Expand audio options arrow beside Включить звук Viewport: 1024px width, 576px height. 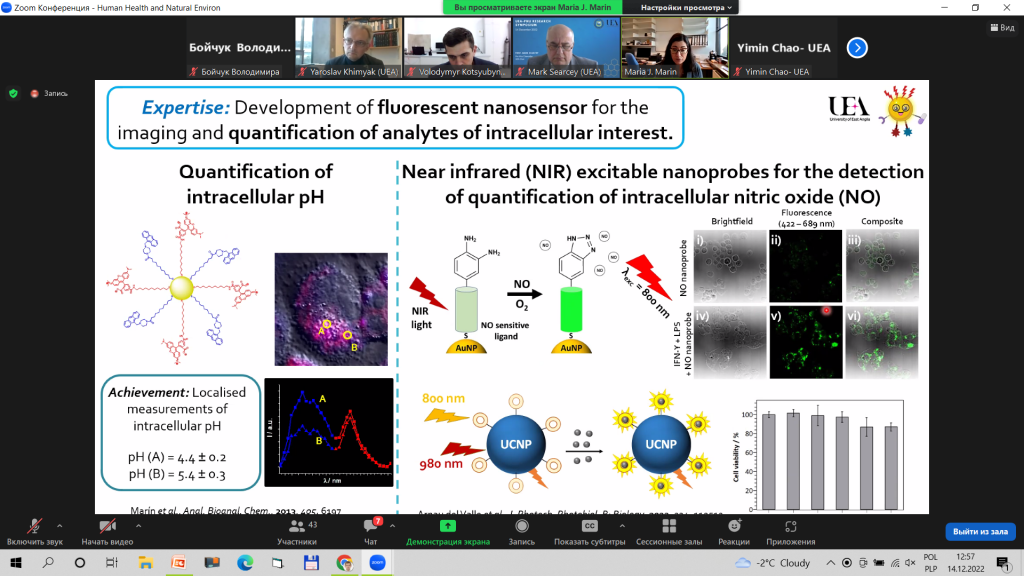pyautogui.click(x=59, y=526)
